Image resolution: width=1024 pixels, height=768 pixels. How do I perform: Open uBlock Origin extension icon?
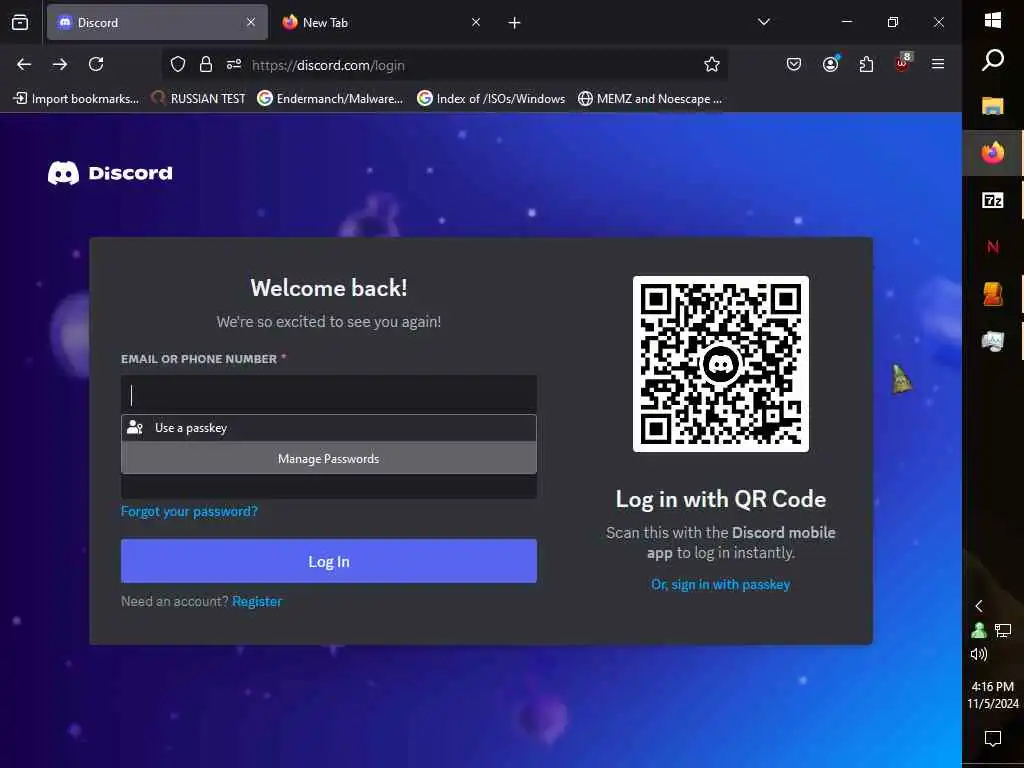pos(903,63)
